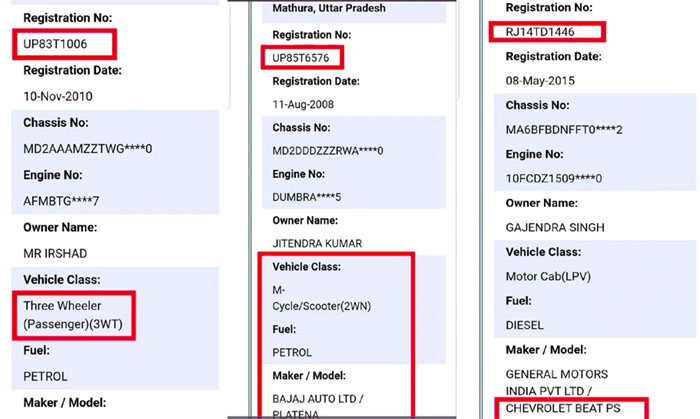Click chassis number MA6BFBDNFFT0****2

pyautogui.click(x=564, y=130)
